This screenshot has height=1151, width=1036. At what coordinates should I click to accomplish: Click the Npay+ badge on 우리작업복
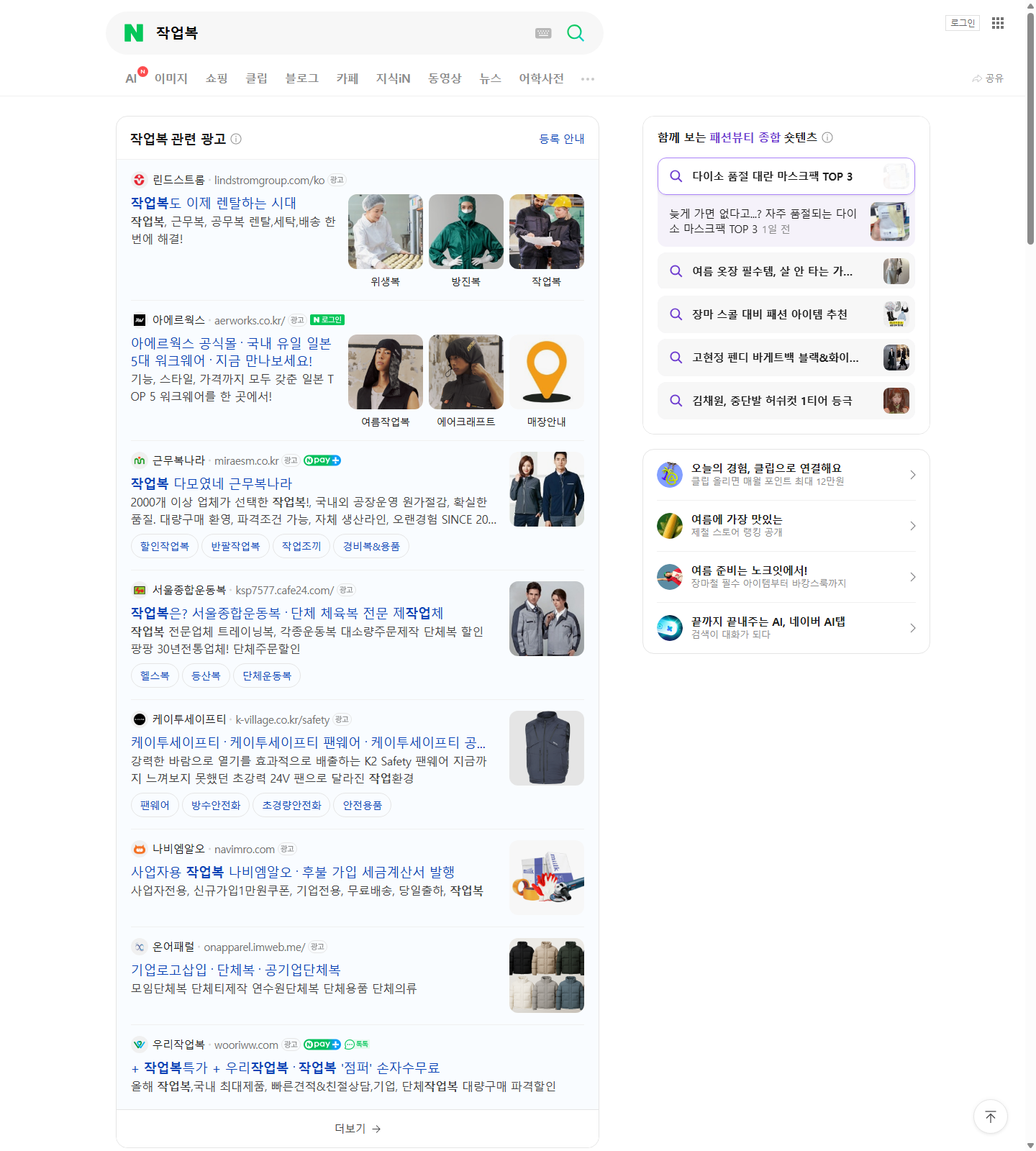(x=322, y=1045)
